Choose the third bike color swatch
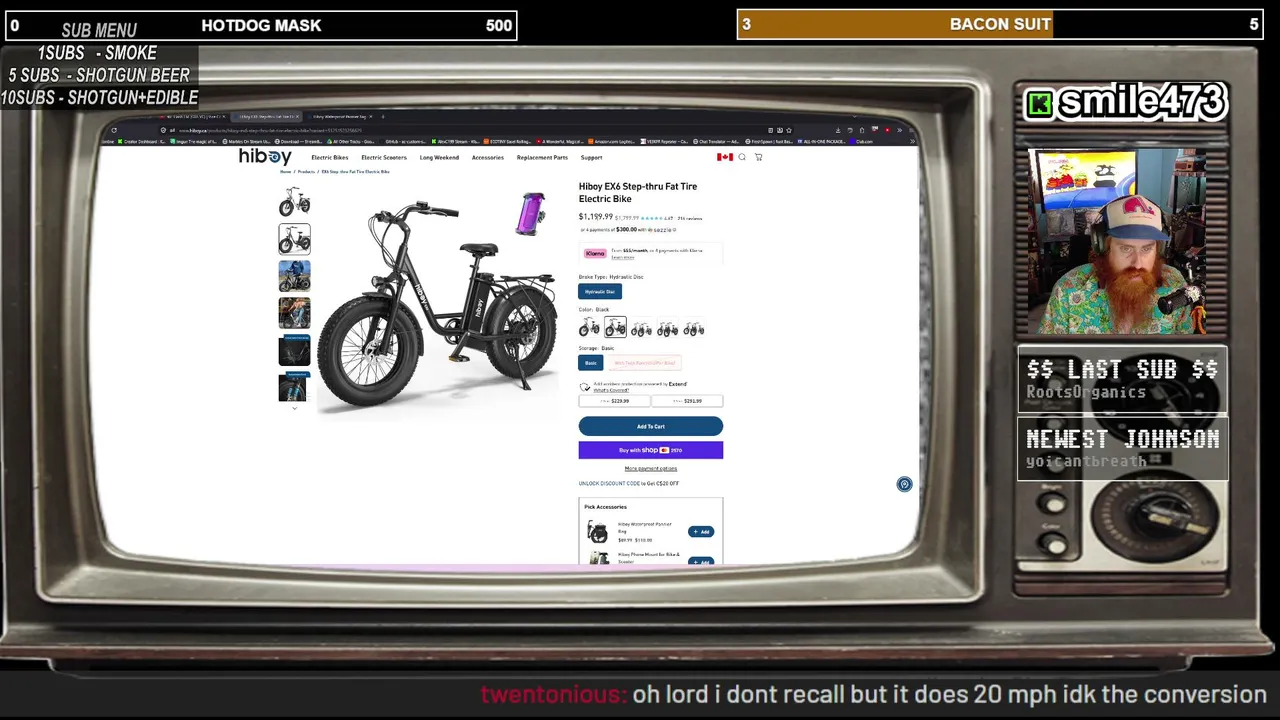Screen dimensions: 1280x720 641,328
